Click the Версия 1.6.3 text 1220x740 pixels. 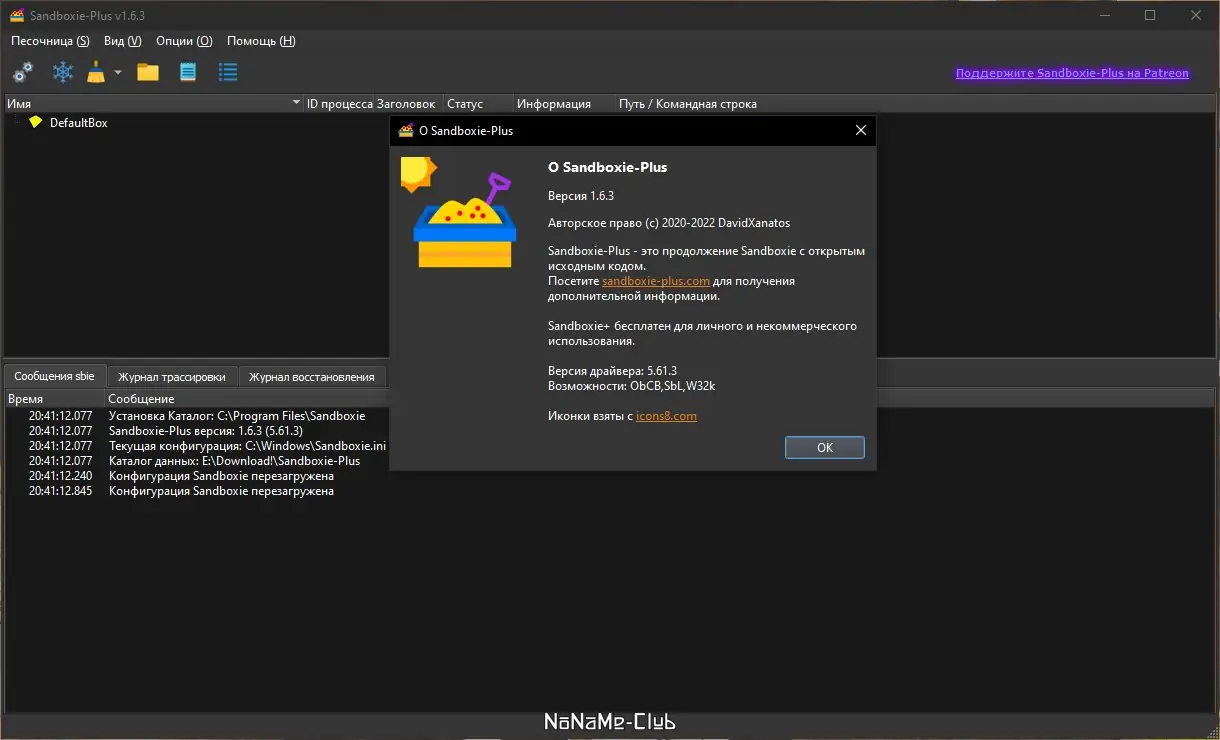[x=581, y=196]
